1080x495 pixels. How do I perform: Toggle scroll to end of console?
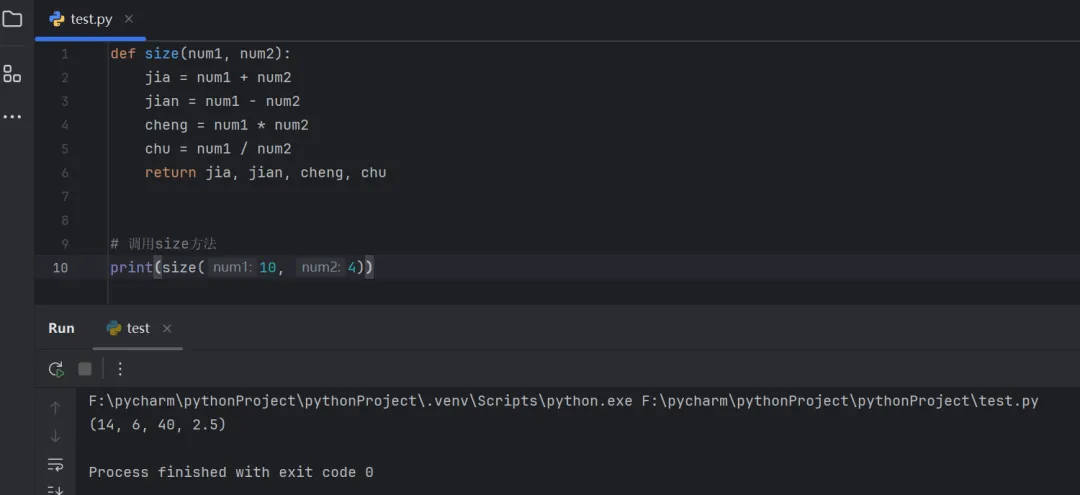(x=56, y=488)
